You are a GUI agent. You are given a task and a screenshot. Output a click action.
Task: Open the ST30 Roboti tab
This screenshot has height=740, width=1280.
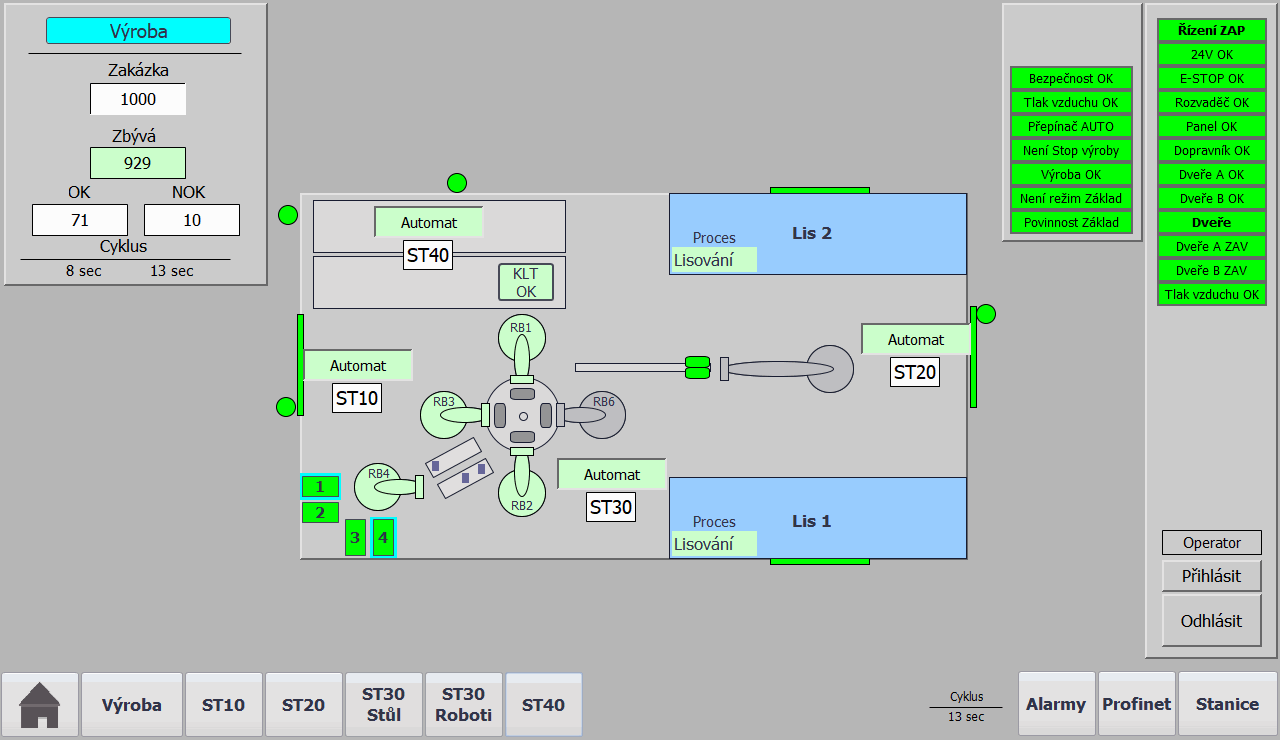463,704
